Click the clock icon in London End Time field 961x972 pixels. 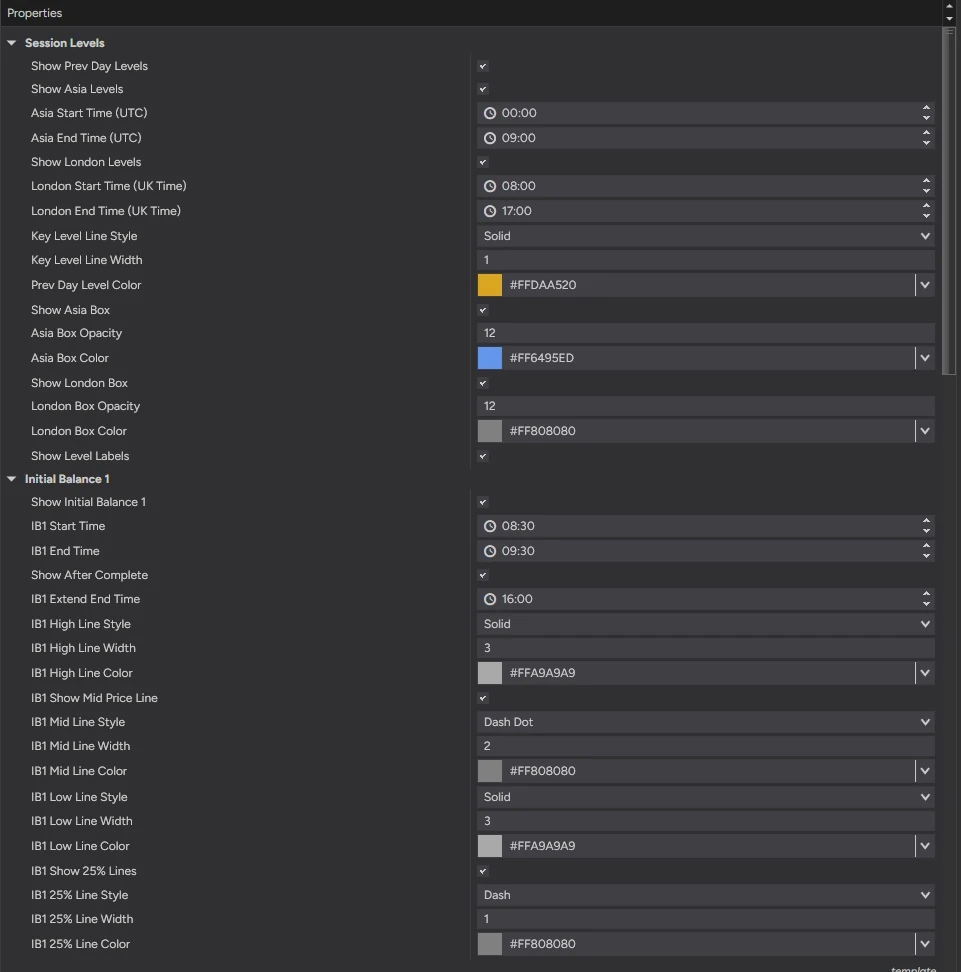tap(490, 211)
